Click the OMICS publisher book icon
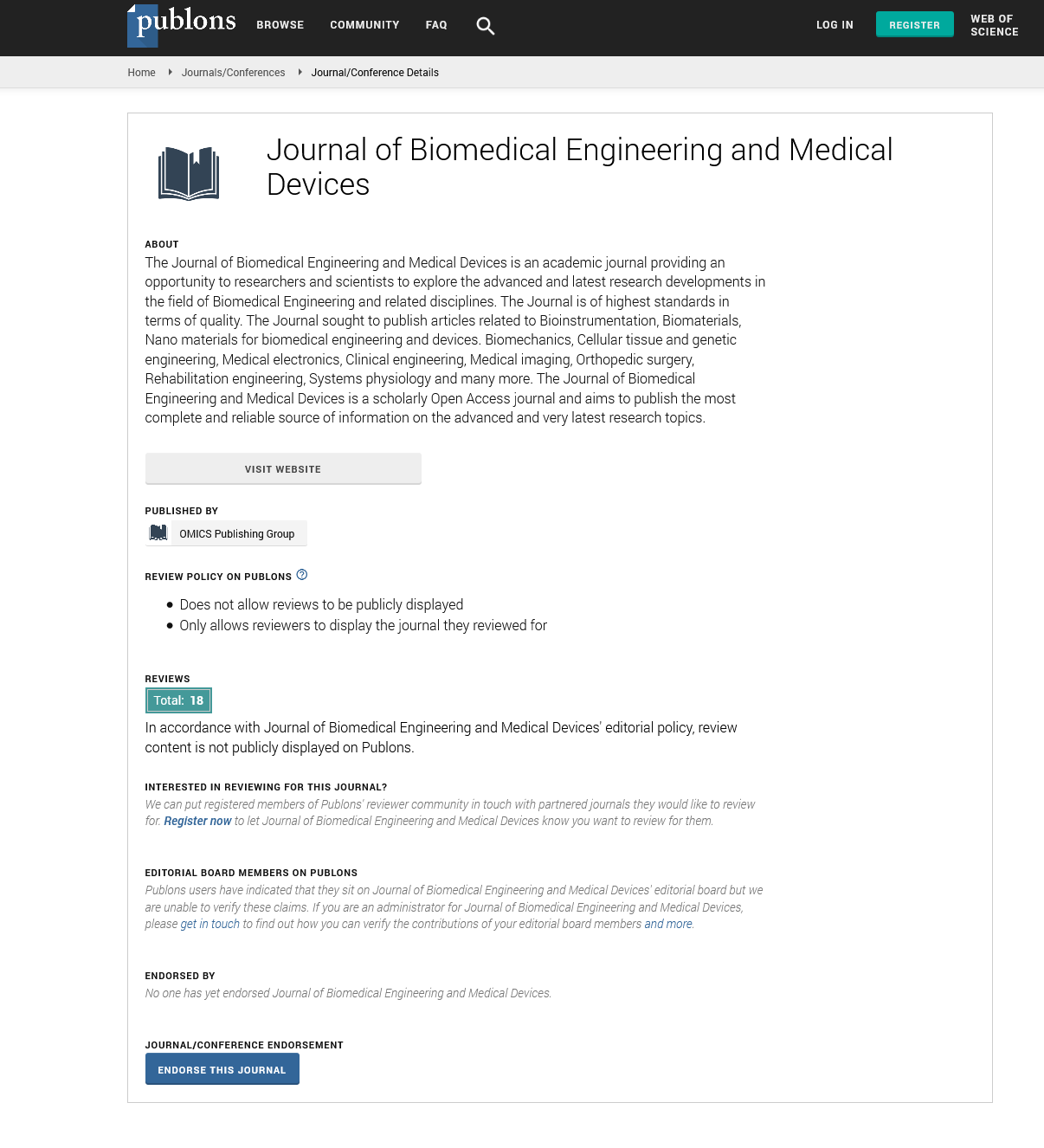This screenshot has height=1148, width=1044. coord(158,533)
